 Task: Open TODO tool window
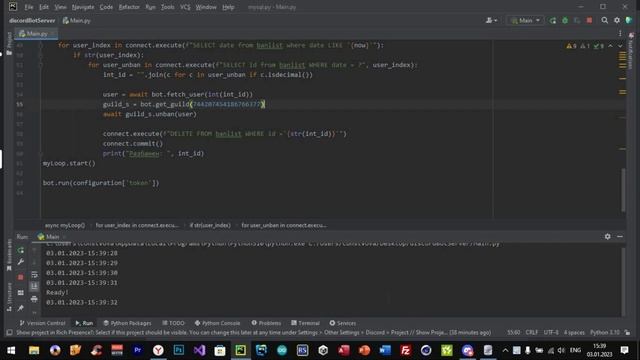(173, 323)
